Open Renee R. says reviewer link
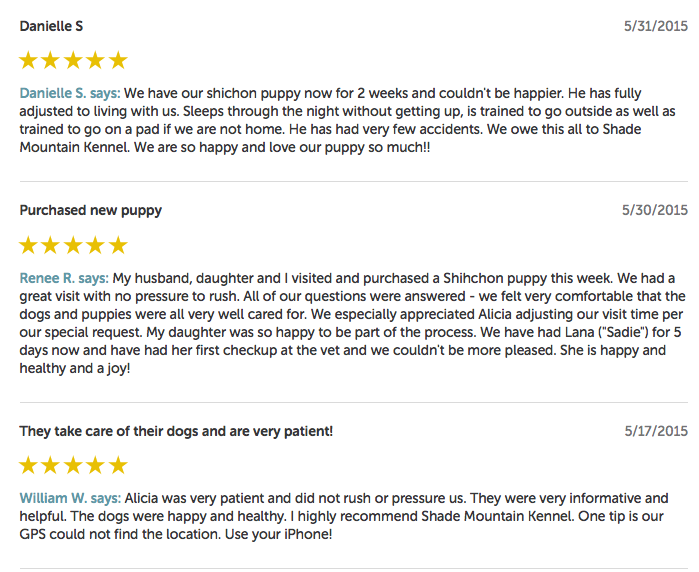This screenshot has width=699, height=572. [x=64, y=278]
